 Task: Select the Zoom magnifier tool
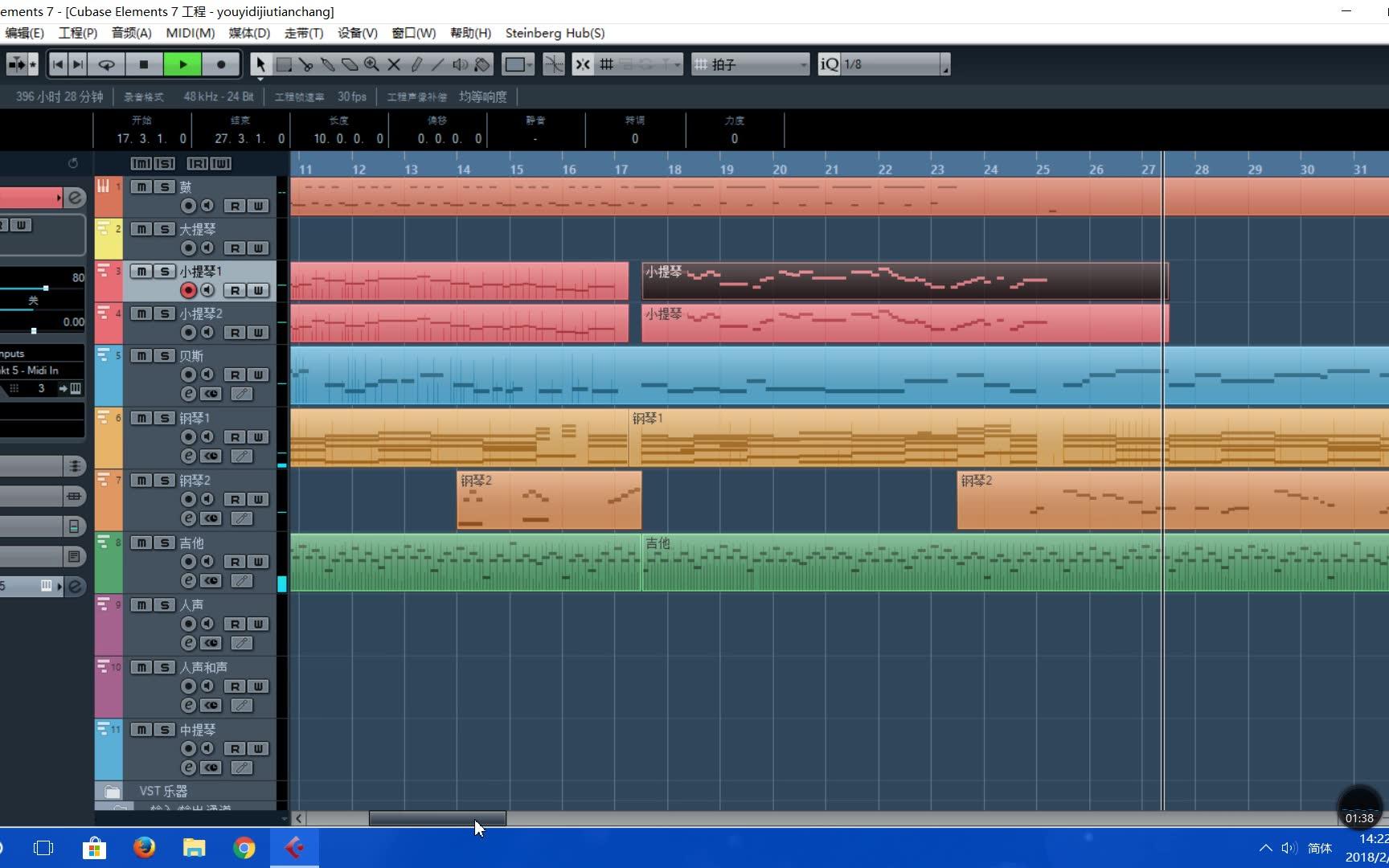(x=371, y=64)
